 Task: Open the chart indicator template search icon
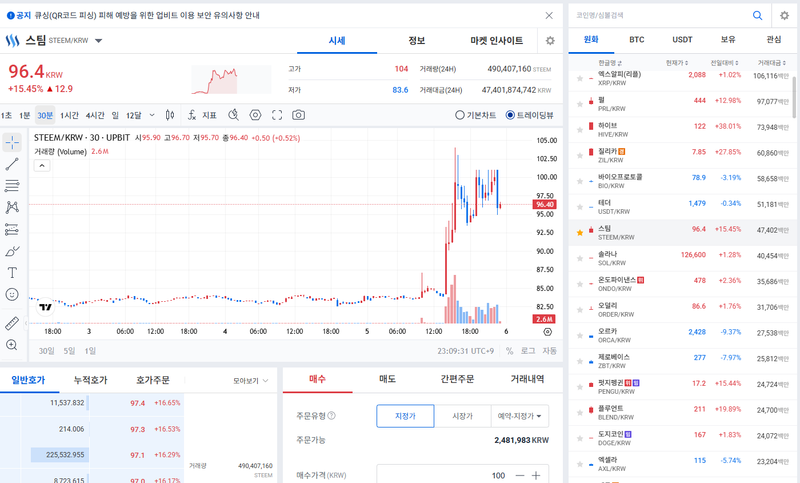[x=234, y=115]
